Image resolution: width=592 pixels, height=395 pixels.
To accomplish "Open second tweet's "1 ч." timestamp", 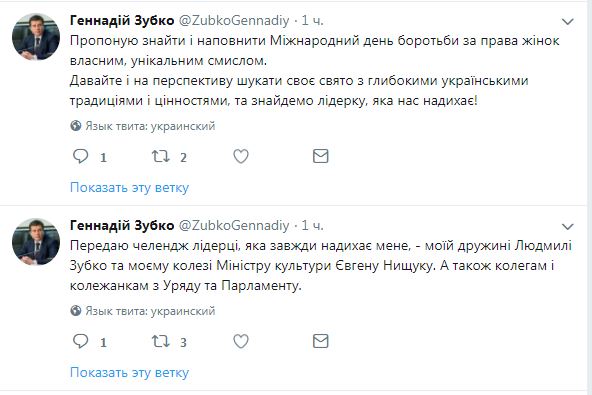I will pyautogui.click(x=312, y=225).
